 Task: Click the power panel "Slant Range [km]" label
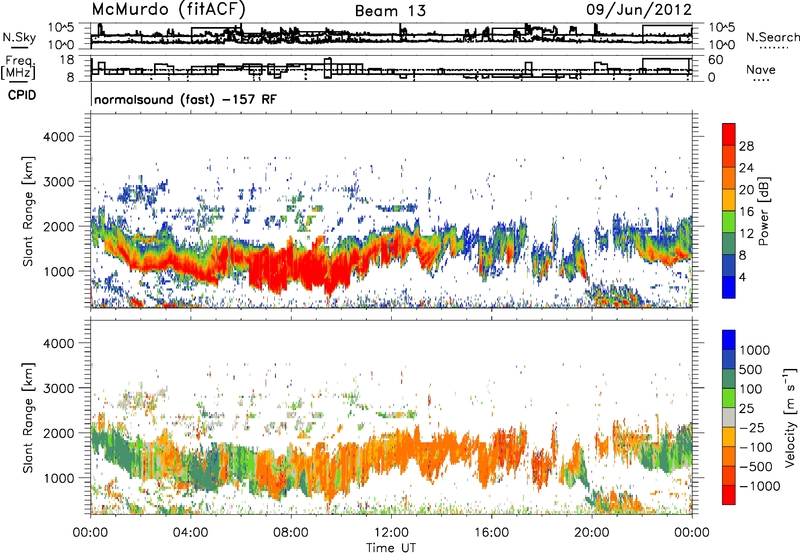click(x=28, y=211)
